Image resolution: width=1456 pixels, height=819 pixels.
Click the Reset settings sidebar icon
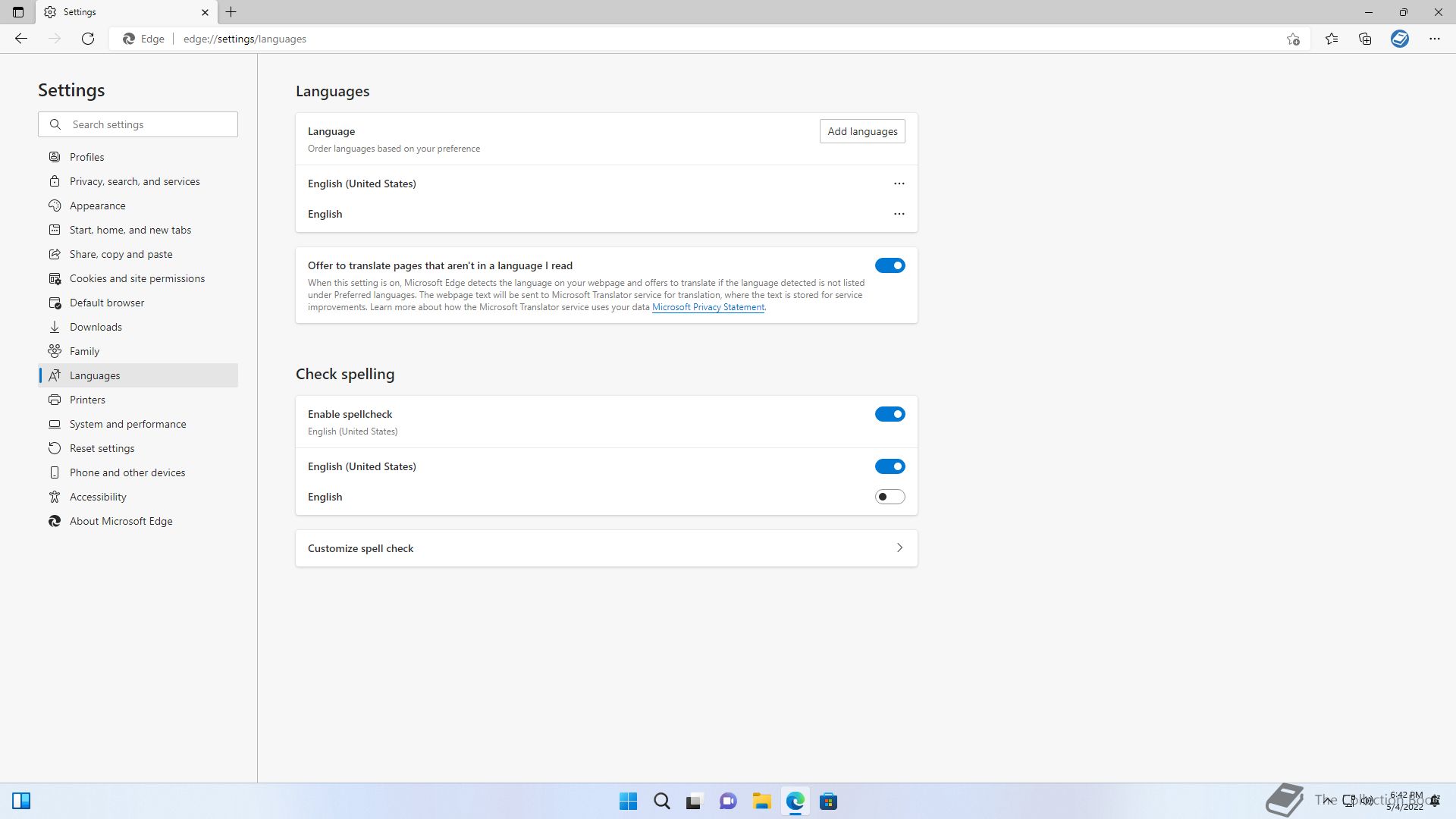coord(55,448)
